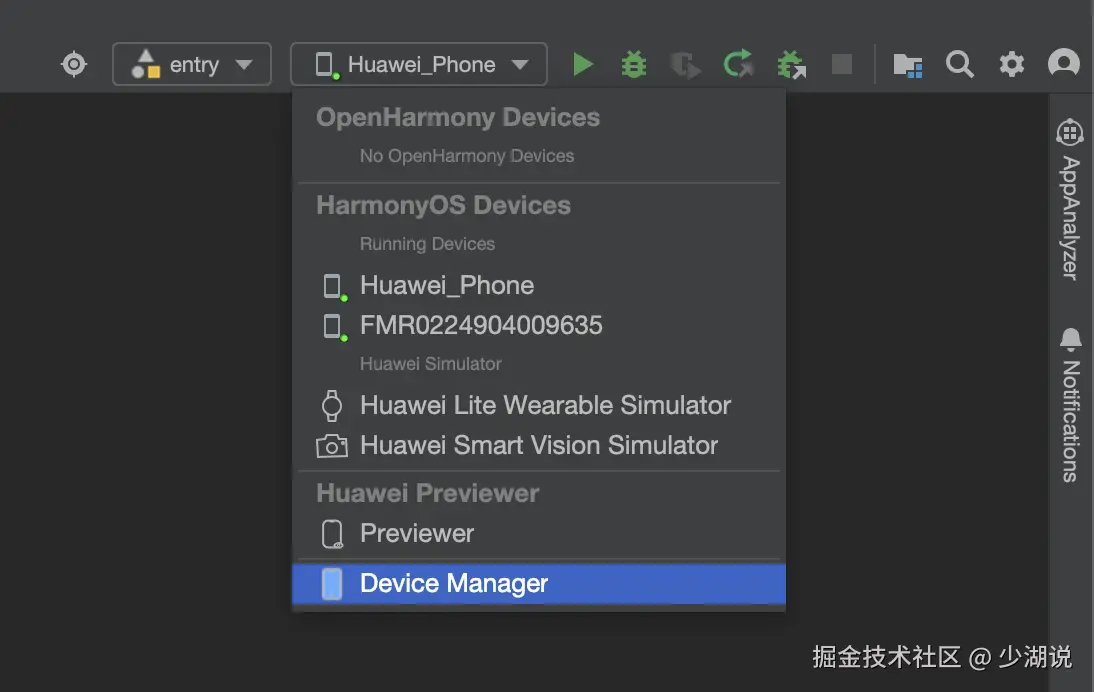Open the AppAnalyzer side panel
The image size is (1094, 692).
(1070, 200)
